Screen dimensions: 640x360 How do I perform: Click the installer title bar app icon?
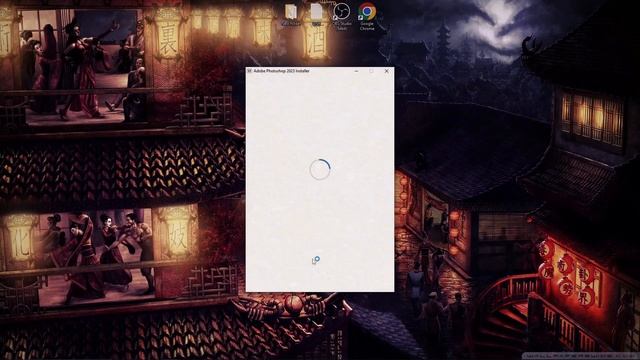pos(249,71)
